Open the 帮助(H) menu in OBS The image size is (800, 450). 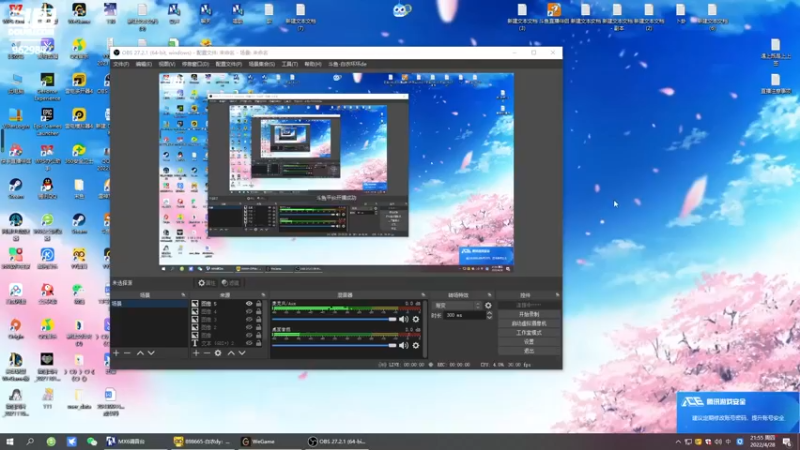313,64
